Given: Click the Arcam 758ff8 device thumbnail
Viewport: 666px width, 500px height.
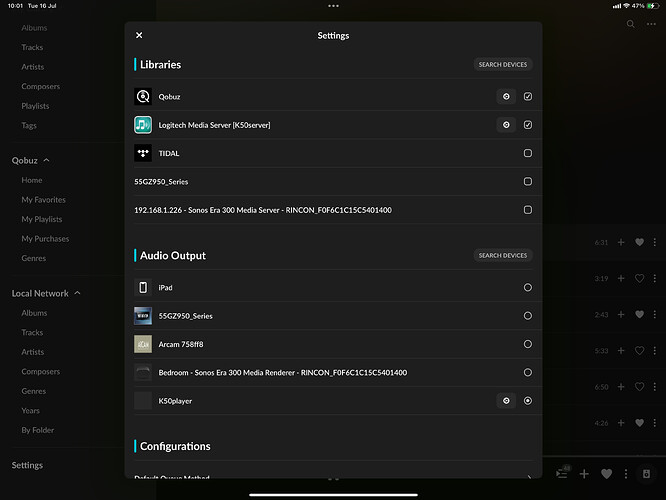Looking at the screenshot, I should [143, 344].
